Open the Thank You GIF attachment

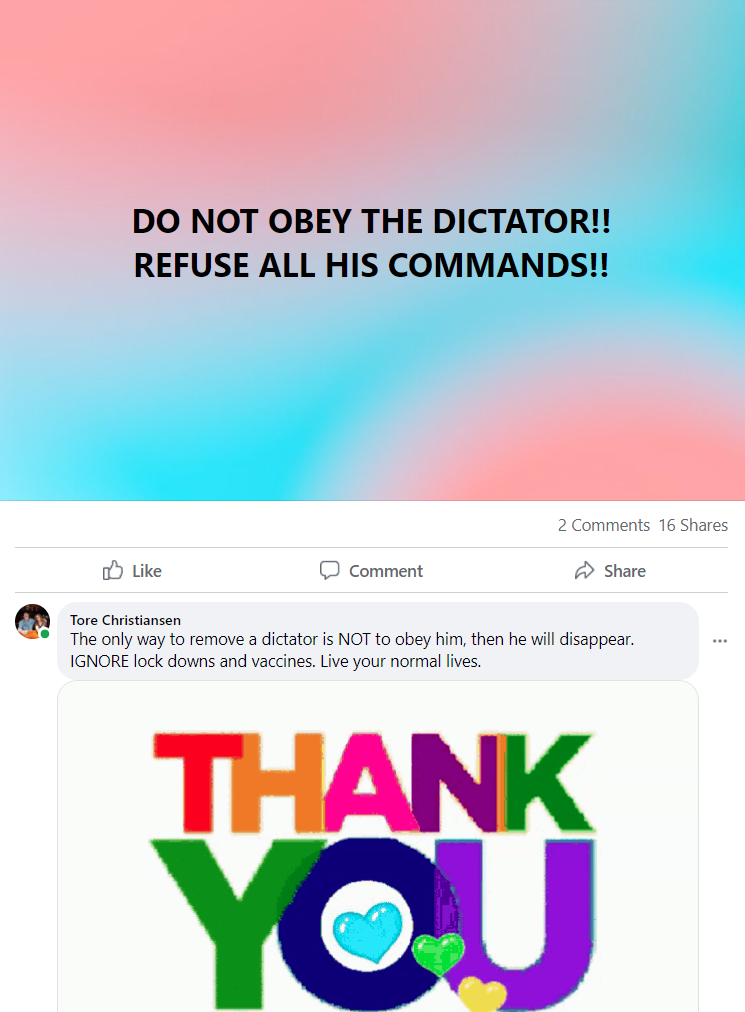378,847
